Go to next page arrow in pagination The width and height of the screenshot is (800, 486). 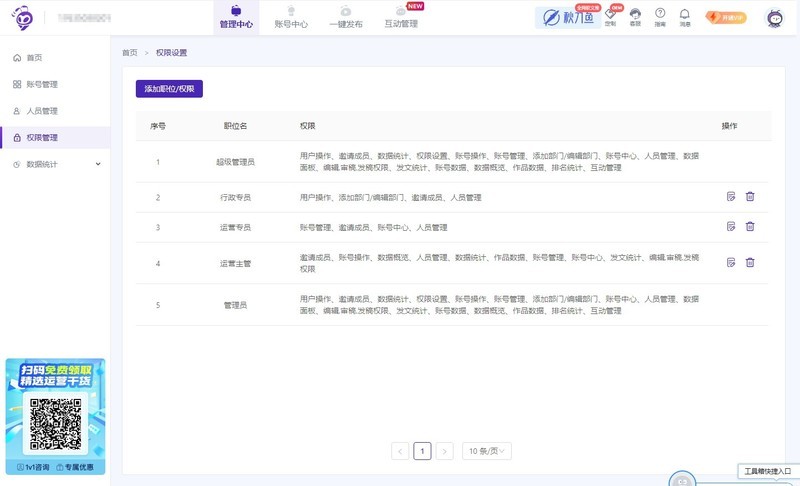(x=445, y=452)
